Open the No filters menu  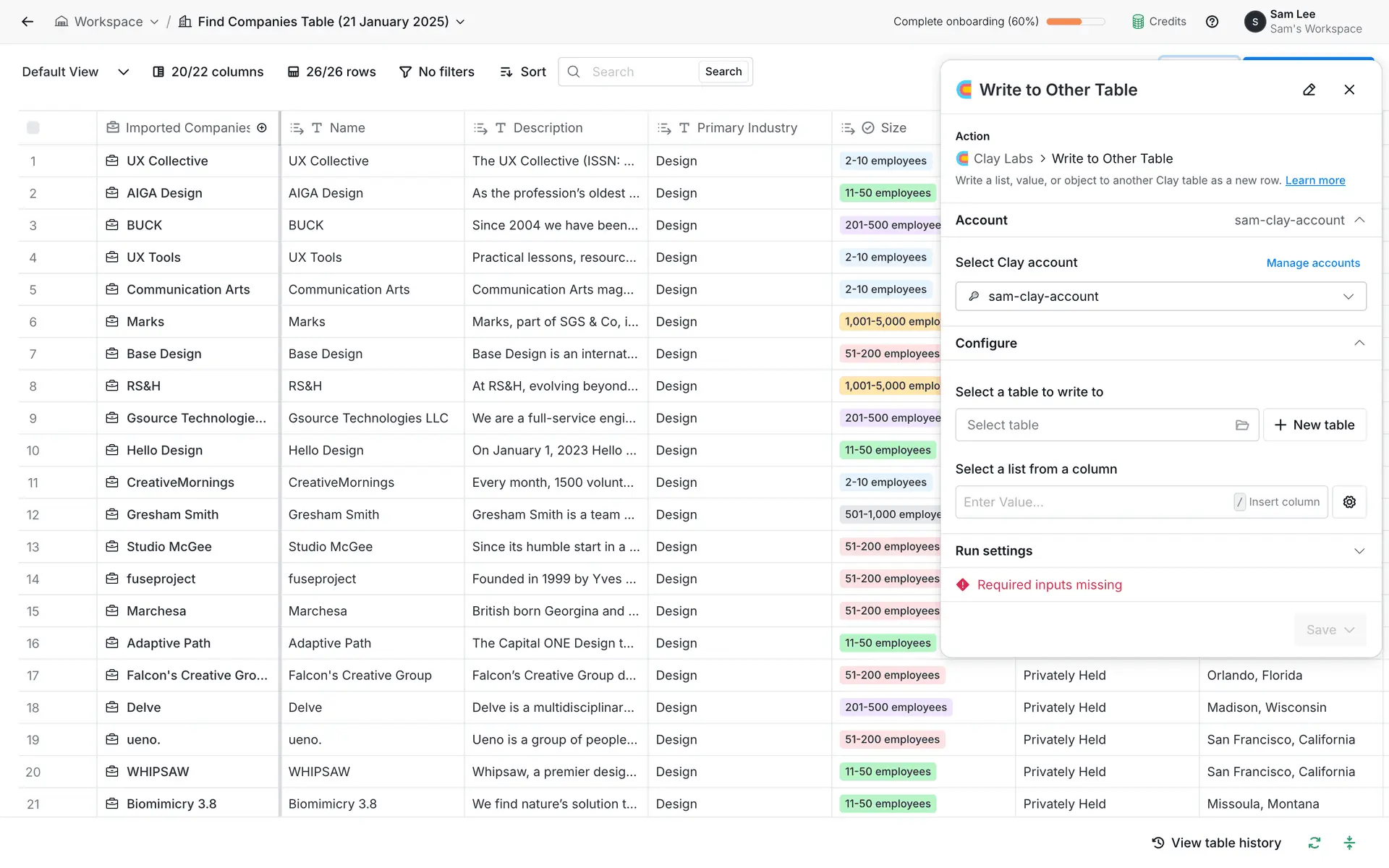point(437,72)
